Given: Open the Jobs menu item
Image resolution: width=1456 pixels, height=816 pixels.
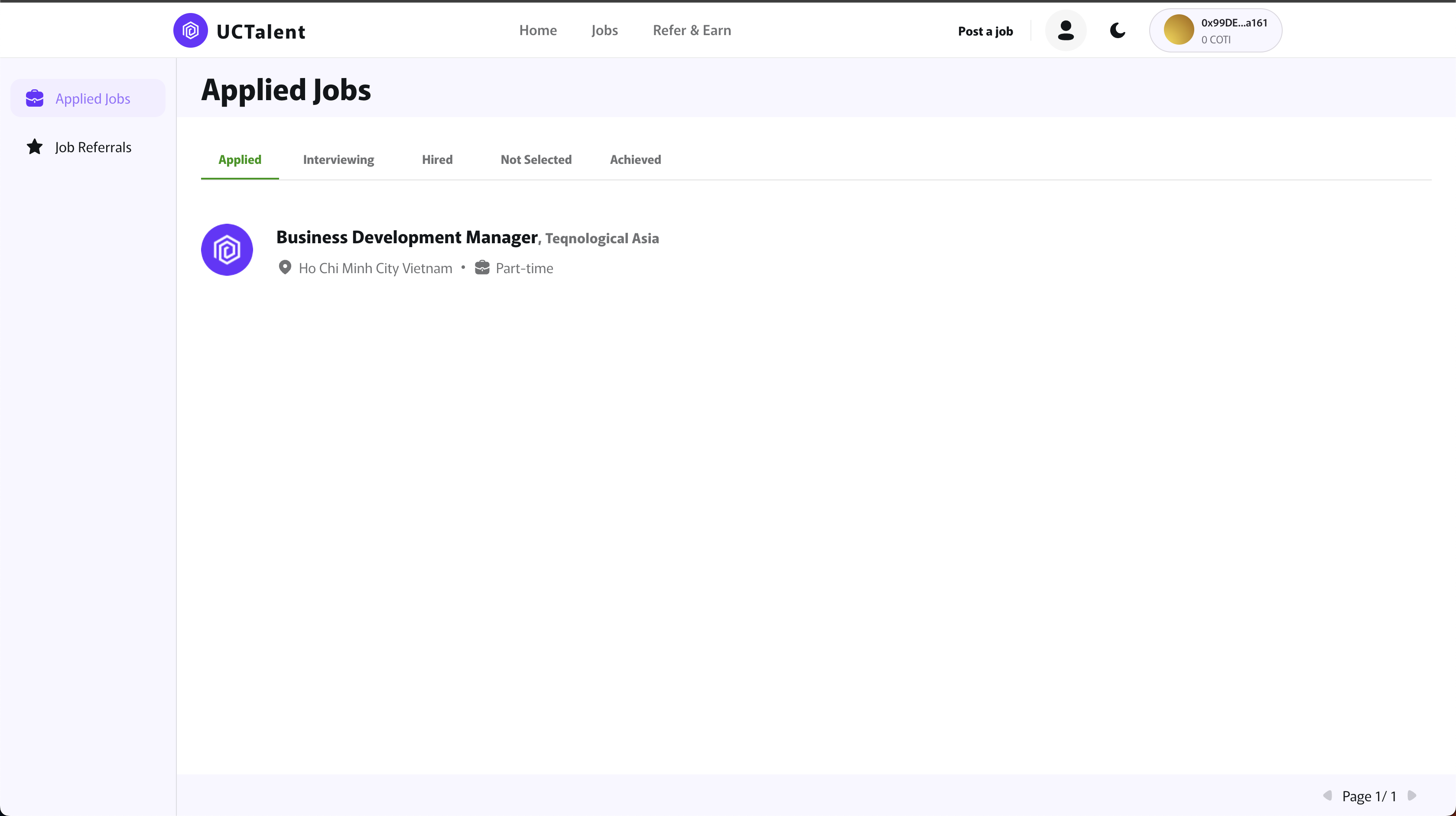Looking at the screenshot, I should (604, 30).
